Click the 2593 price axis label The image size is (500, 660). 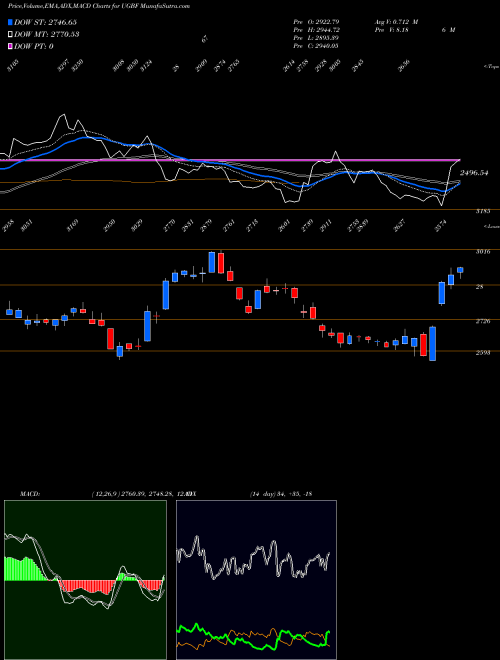482,353
